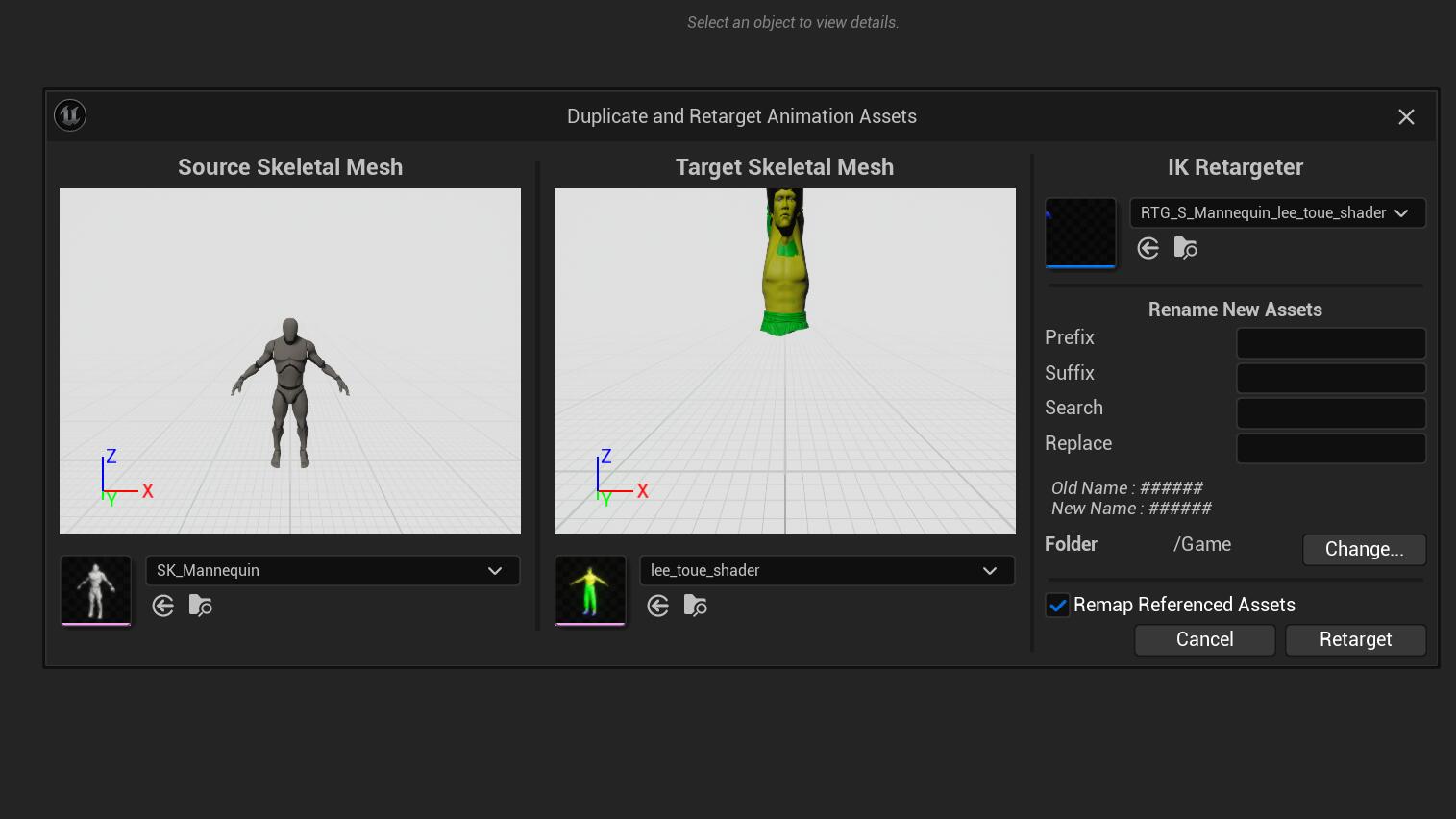Screen dimensions: 1456x819
Task: Use selected asset for IK Retargeter
Action: (x=1148, y=248)
